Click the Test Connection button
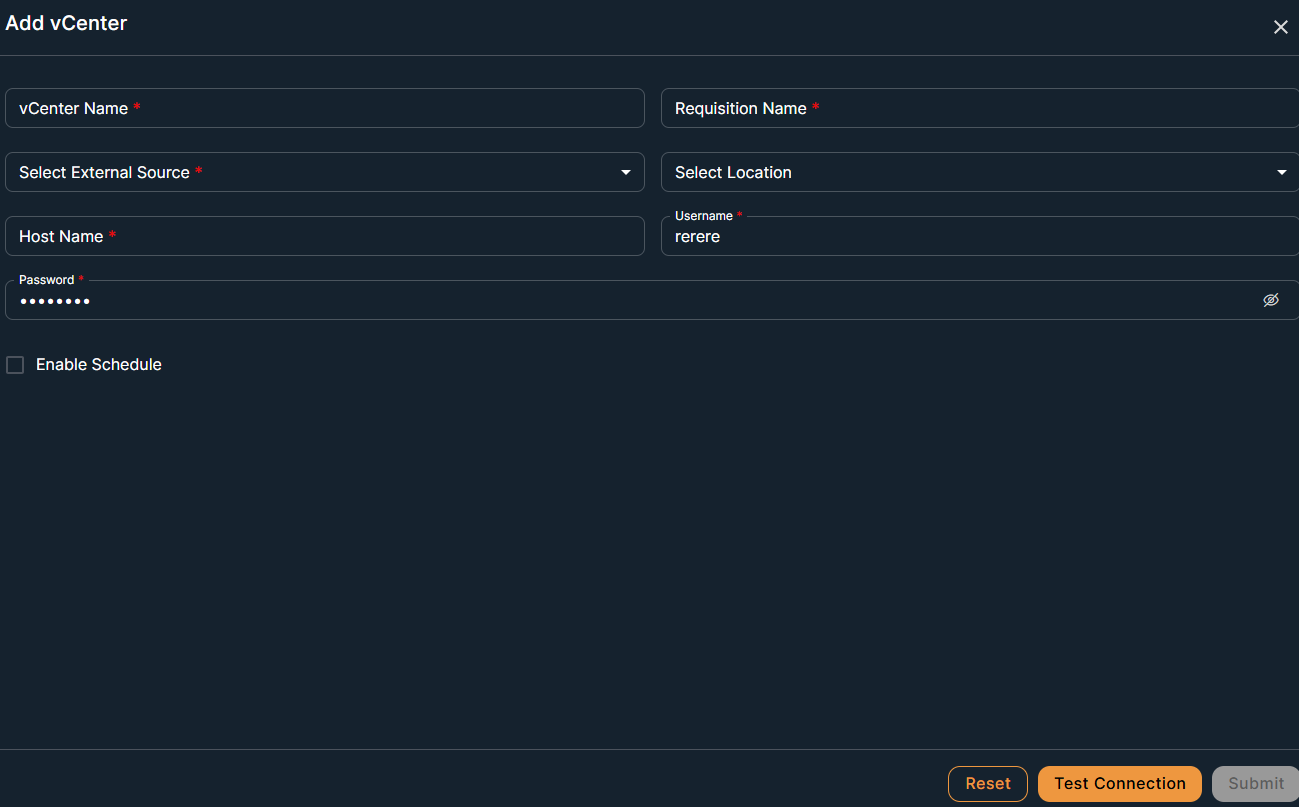Viewport: 1299px width, 807px height. coord(1120,784)
